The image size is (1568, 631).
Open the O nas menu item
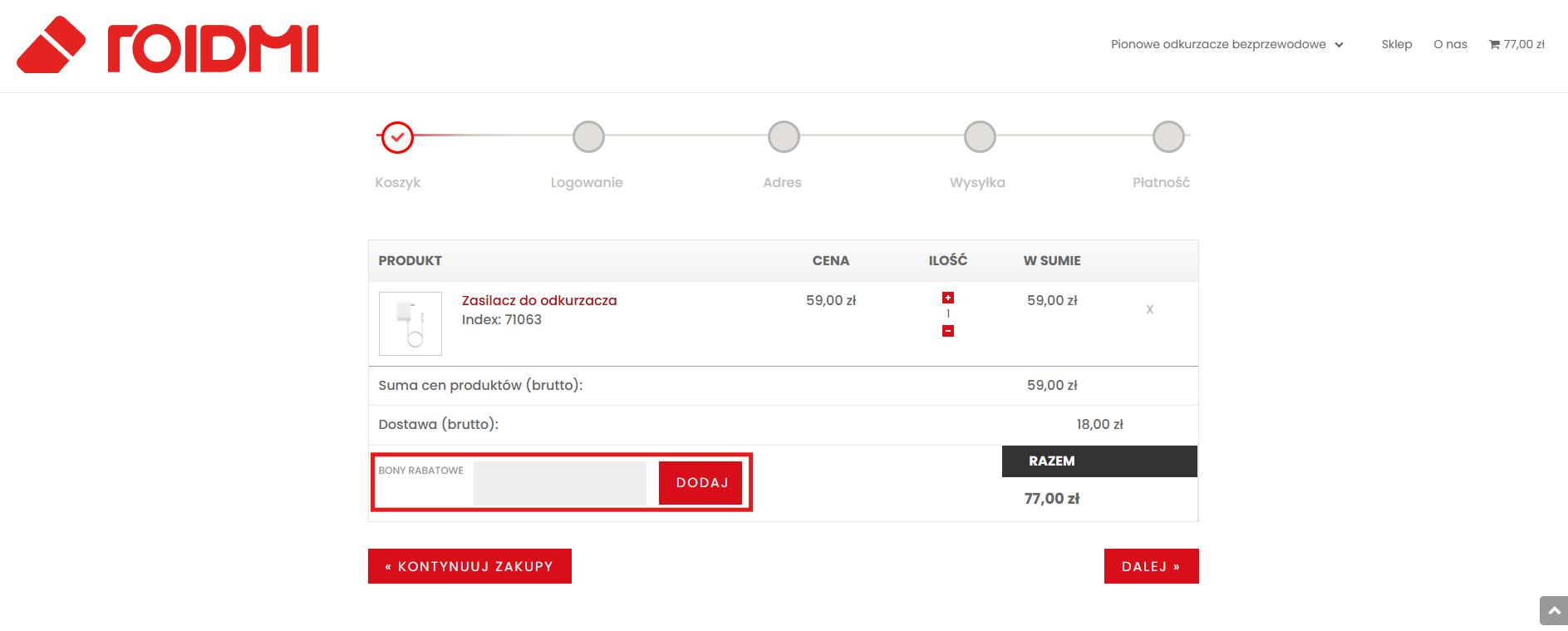[x=1450, y=44]
